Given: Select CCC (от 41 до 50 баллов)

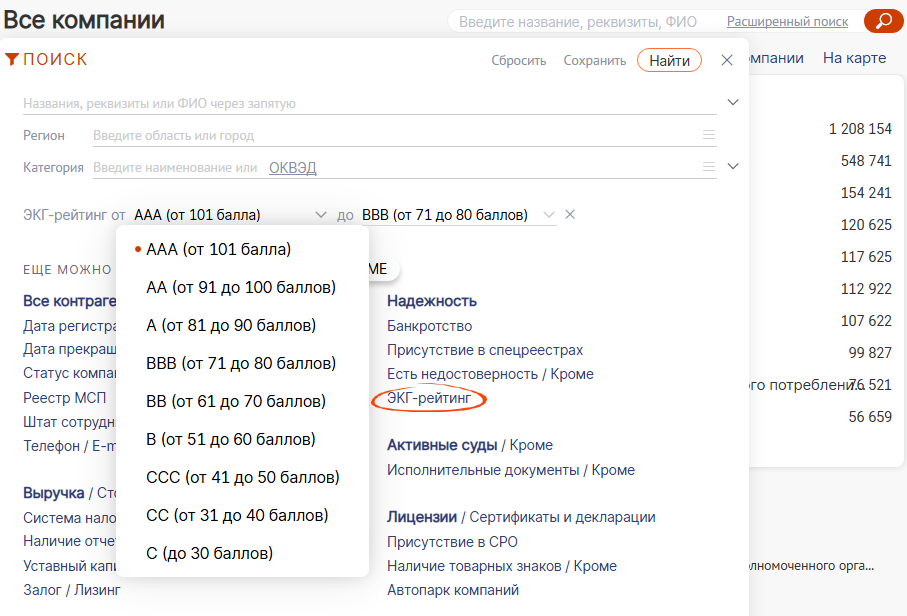Looking at the screenshot, I should 242,478.
